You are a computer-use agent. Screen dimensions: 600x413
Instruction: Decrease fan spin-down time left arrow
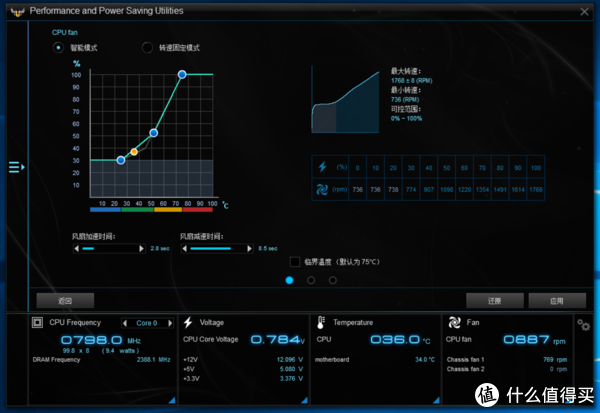185,248
